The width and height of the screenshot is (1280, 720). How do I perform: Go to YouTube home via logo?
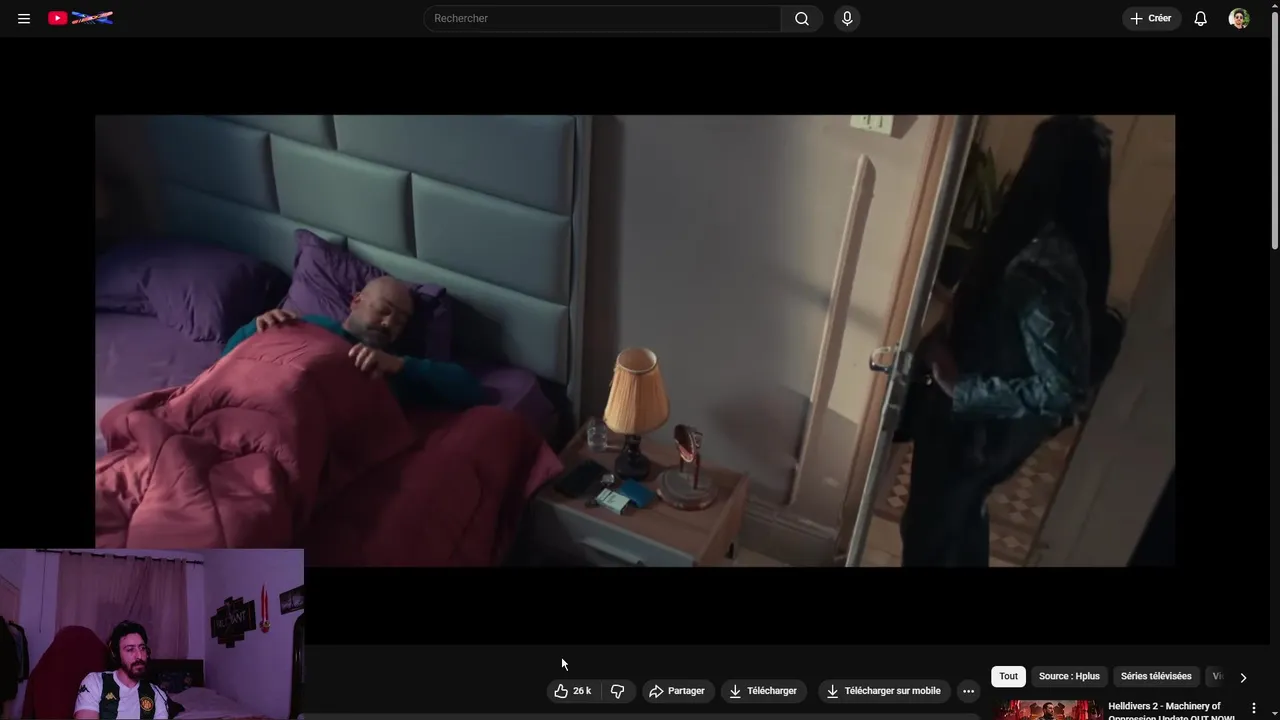[80, 18]
